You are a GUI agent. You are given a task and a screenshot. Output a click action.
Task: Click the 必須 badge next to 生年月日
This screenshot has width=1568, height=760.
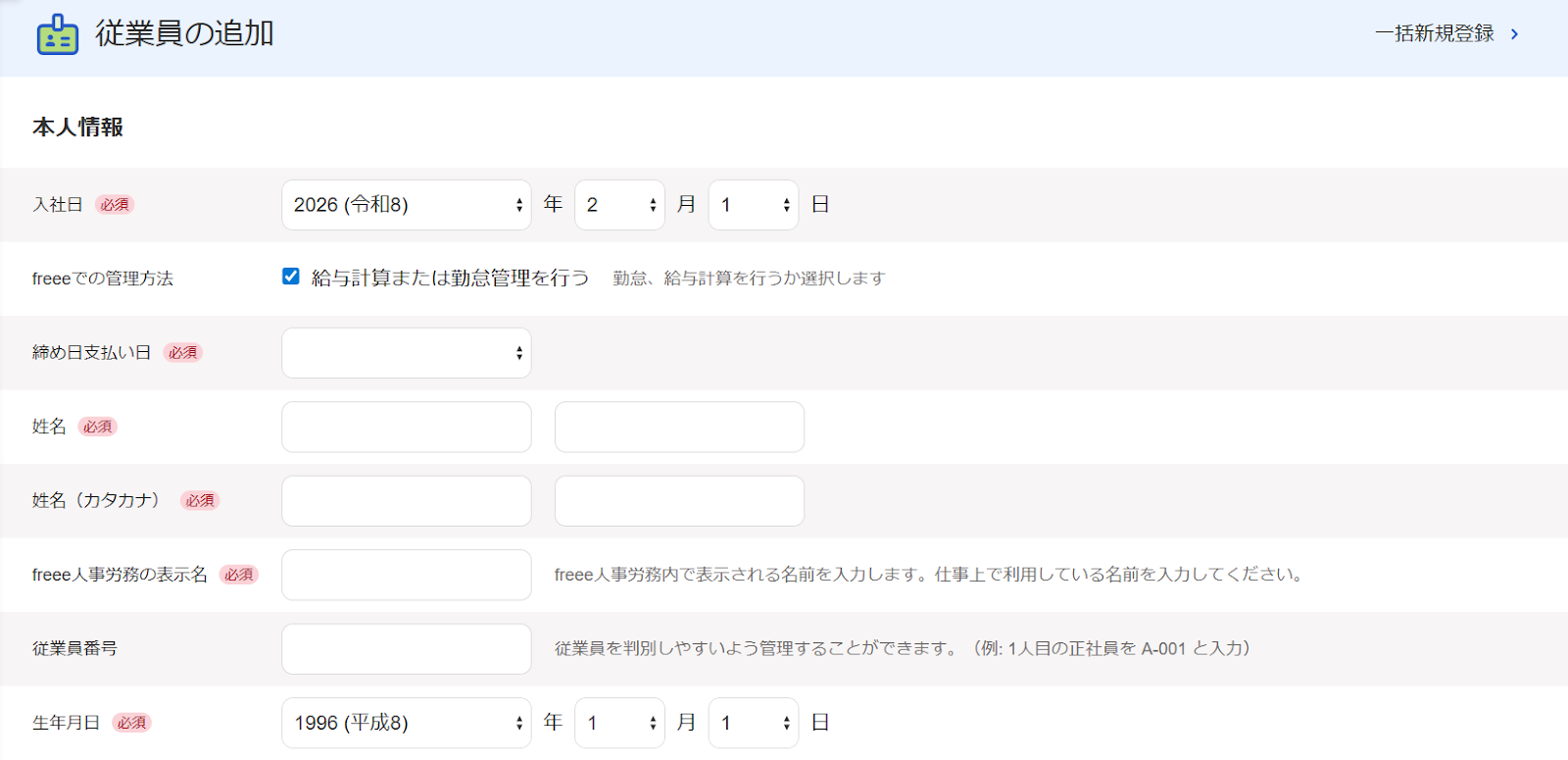coord(131,723)
